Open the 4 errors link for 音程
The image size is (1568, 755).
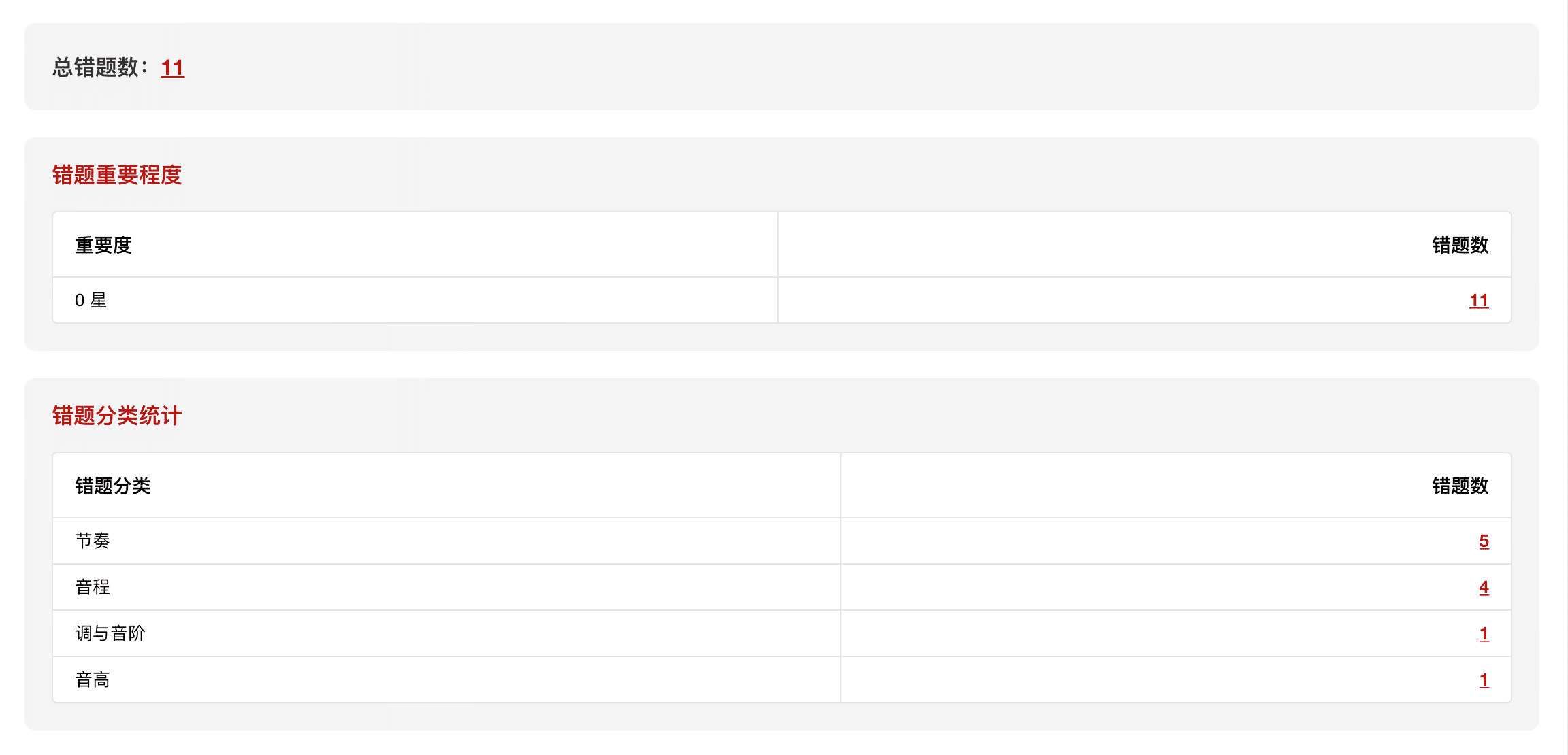click(1484, 588)
